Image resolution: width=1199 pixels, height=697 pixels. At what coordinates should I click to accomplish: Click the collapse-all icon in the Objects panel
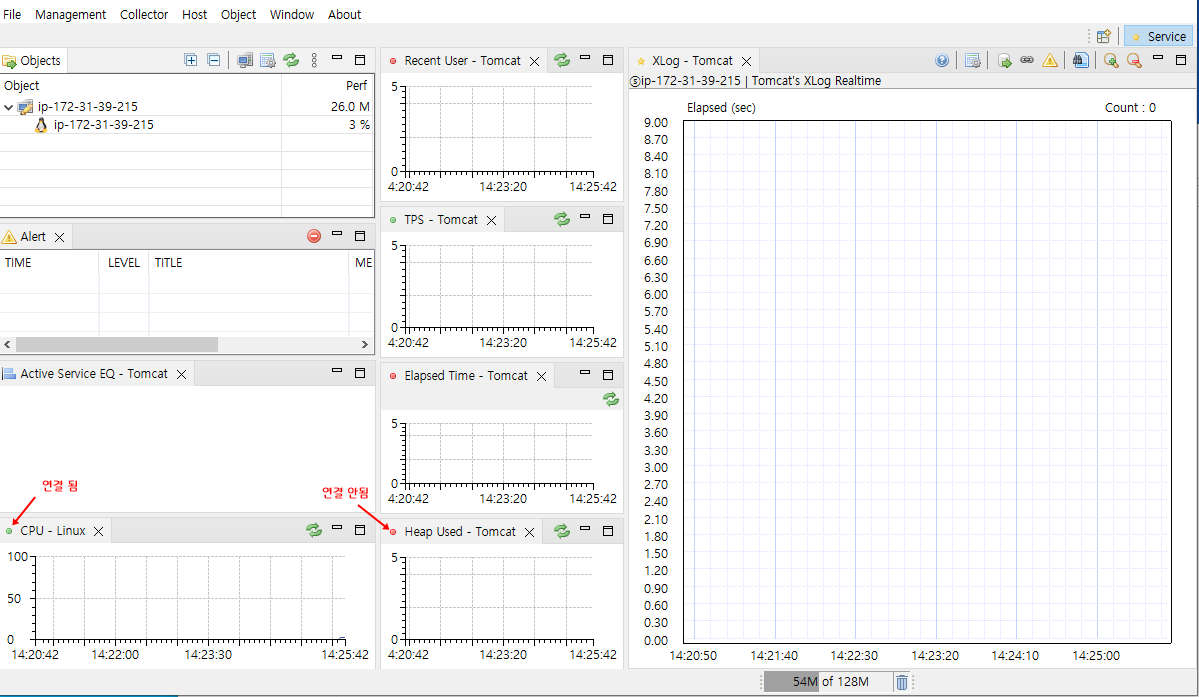[x=214, y=60]
